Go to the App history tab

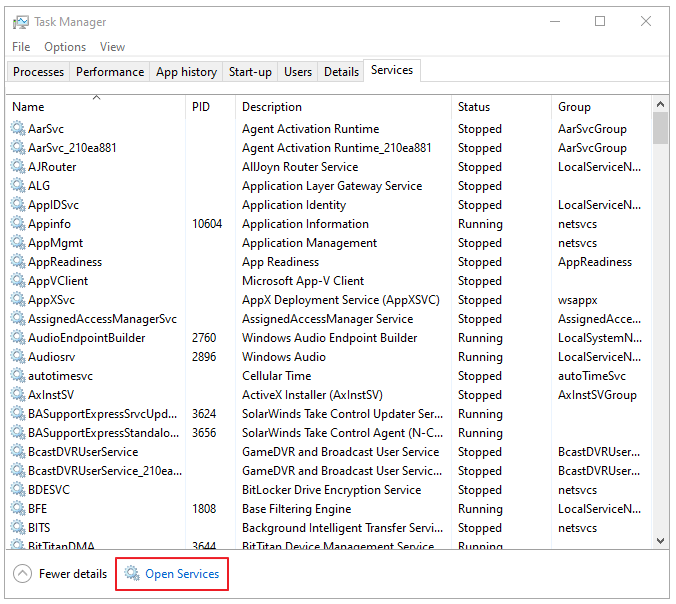point(186,72)
